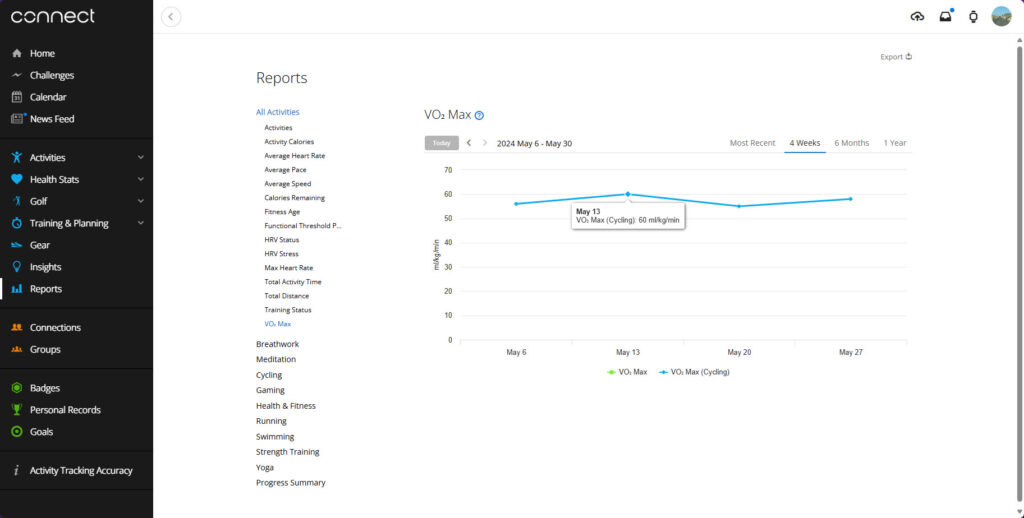
Task: Click the May 6 data point on chart
Action: click(x=516, y=204)
